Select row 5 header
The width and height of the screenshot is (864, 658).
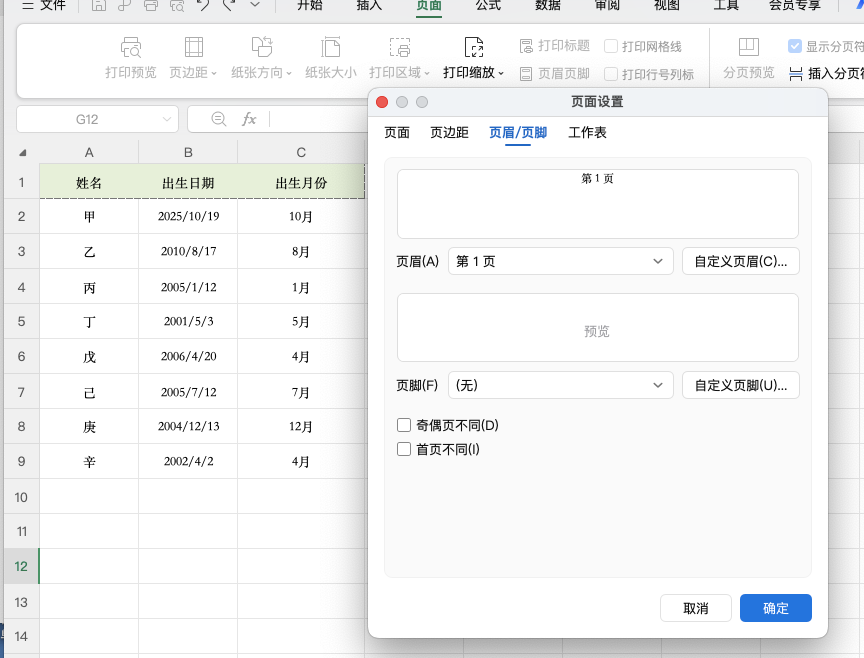click(x=21, y=321)
